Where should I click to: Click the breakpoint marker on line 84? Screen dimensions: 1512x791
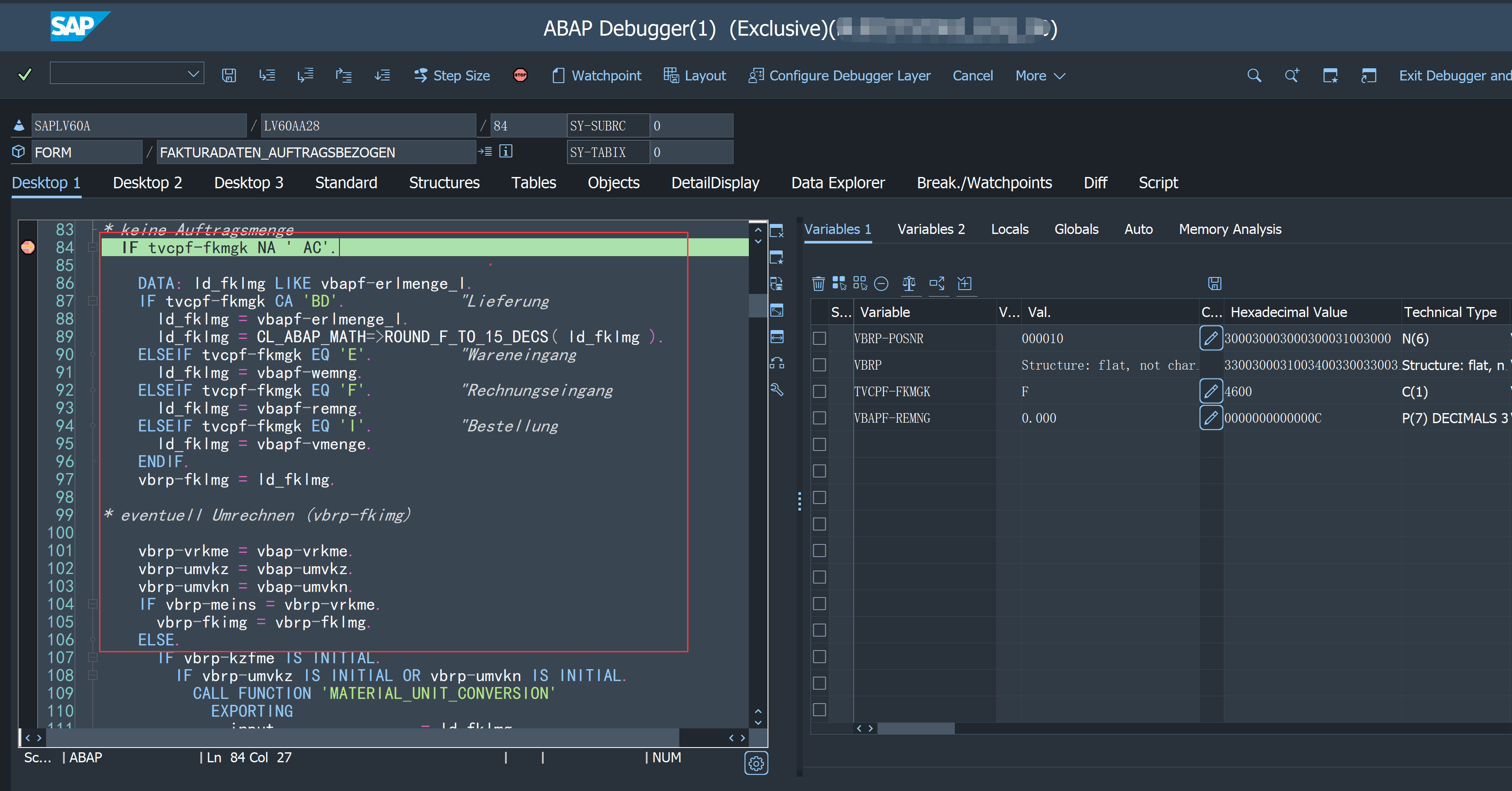coord(27,247)
